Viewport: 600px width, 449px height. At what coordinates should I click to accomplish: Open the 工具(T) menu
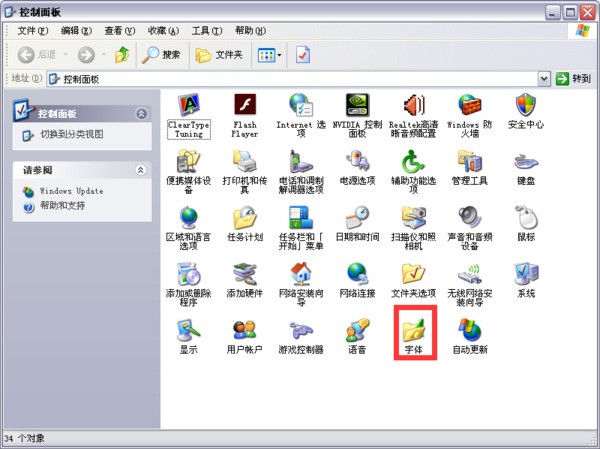pyautogui.click(x=207, y=31)
